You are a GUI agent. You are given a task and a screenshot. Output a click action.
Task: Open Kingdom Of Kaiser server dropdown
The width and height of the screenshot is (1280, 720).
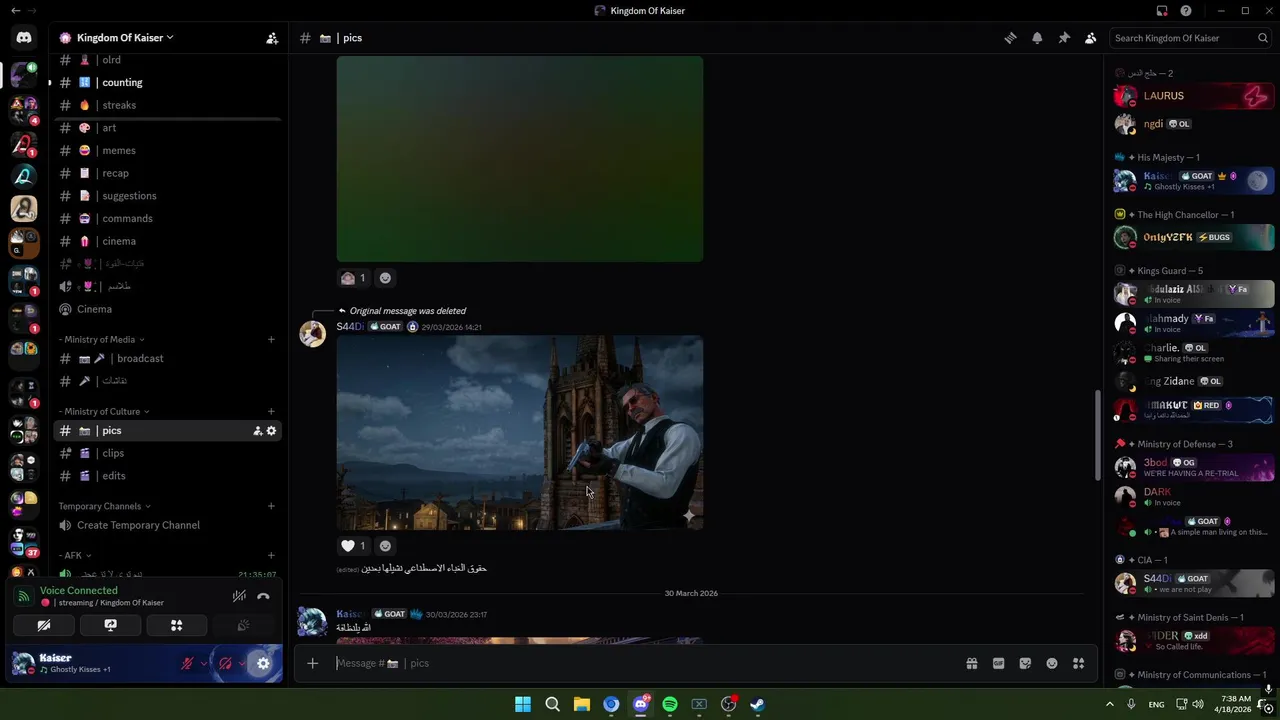pos(125,38)
